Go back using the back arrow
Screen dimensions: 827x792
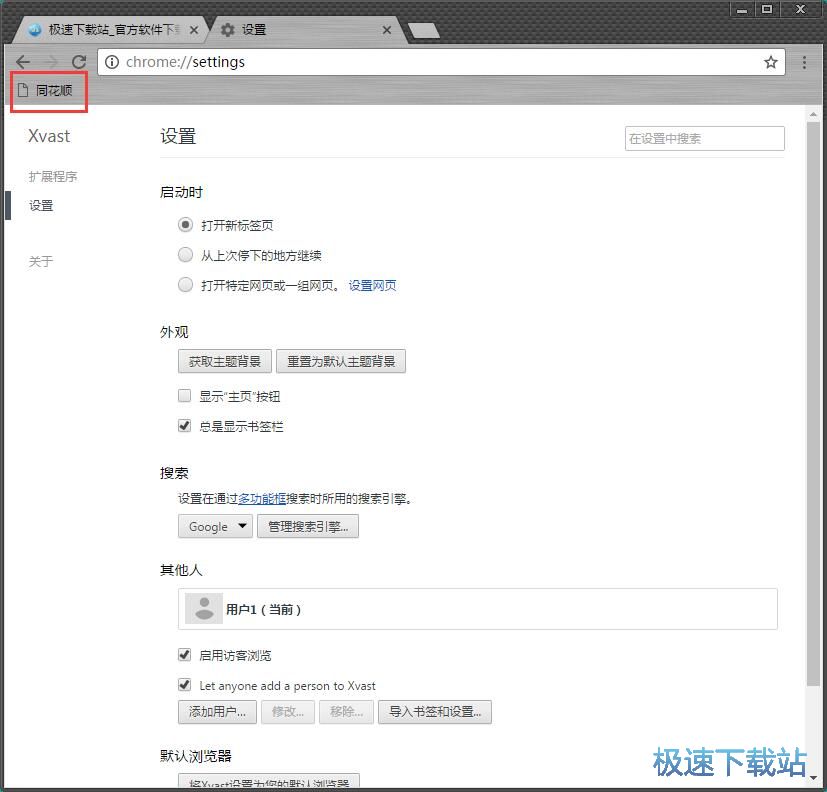click(x=23, y=62)
